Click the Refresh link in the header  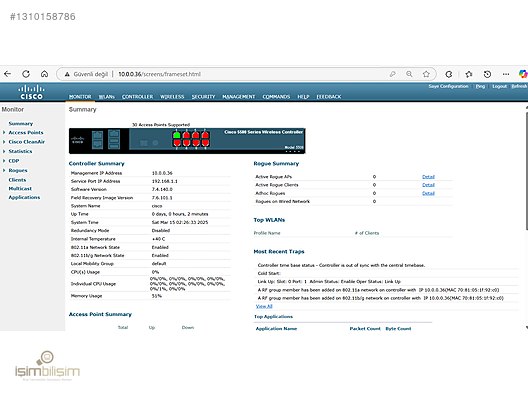point(519,86)
